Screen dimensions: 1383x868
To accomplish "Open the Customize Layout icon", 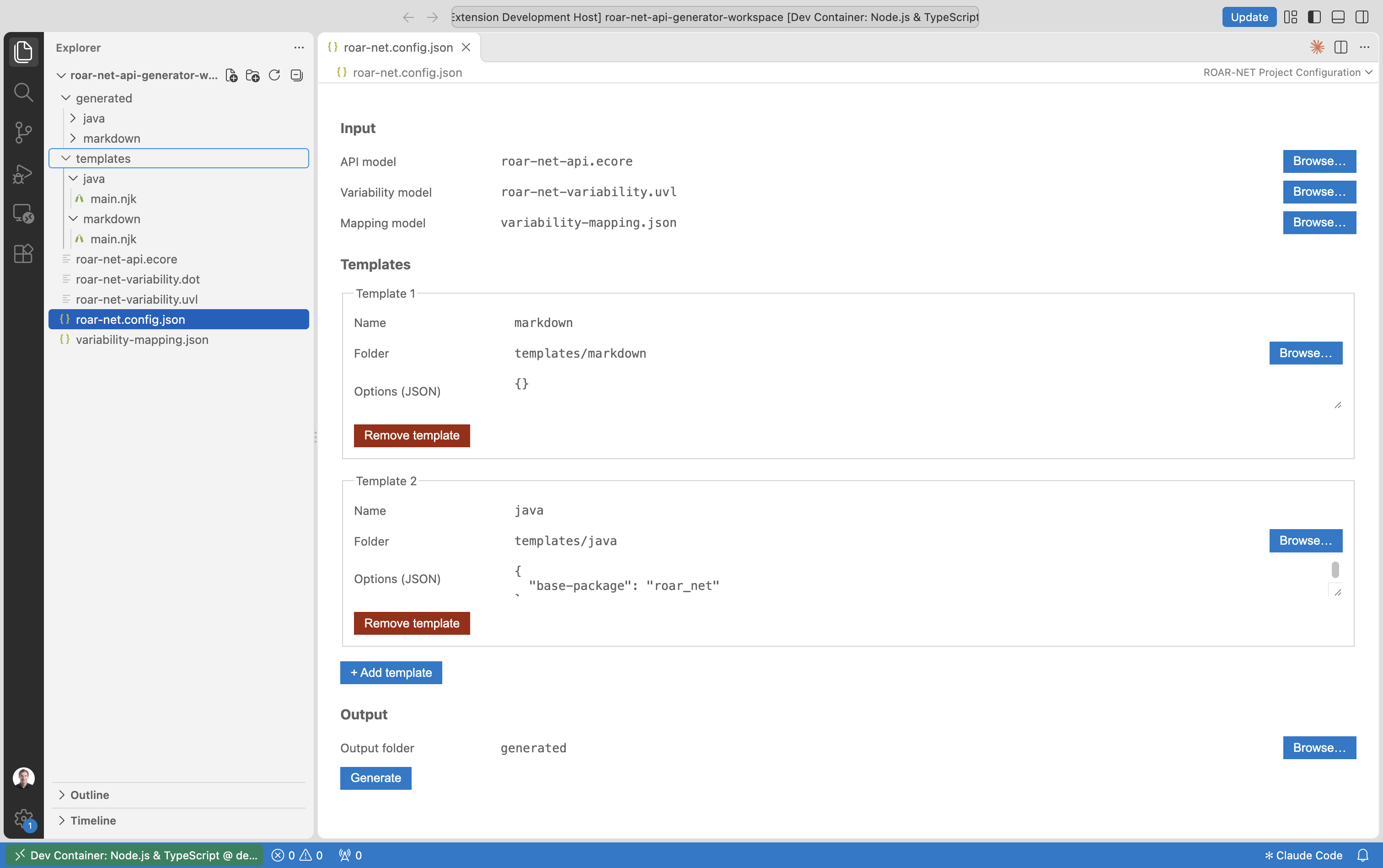I will point(1291,16).
